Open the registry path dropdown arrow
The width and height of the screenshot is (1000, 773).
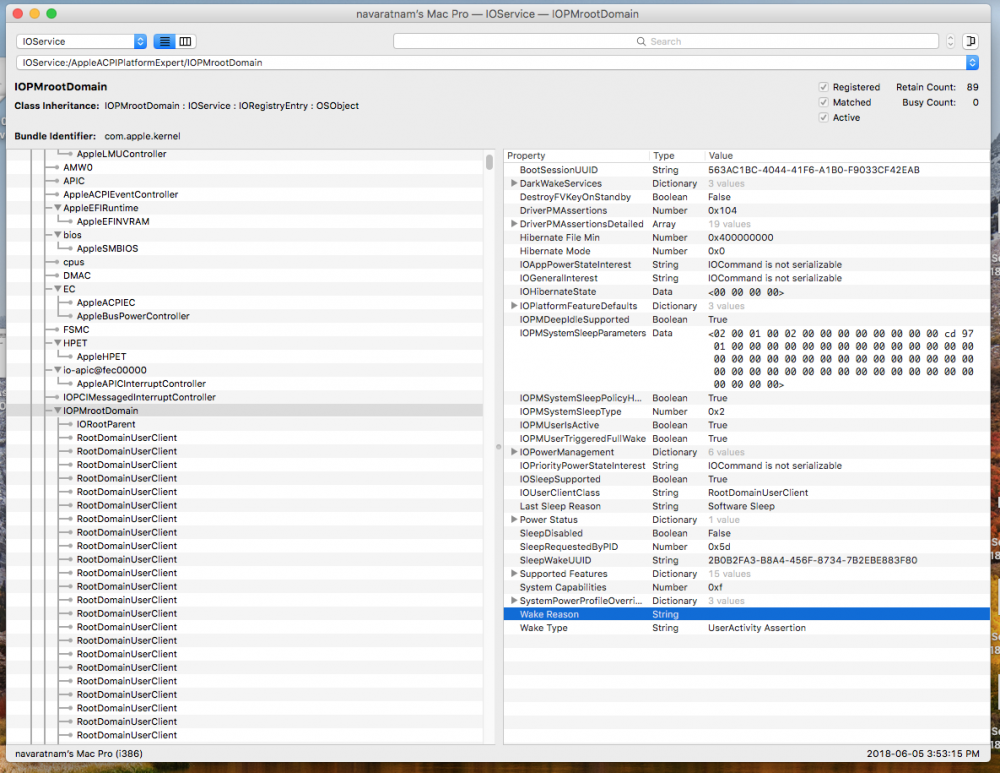pos(972,63)
